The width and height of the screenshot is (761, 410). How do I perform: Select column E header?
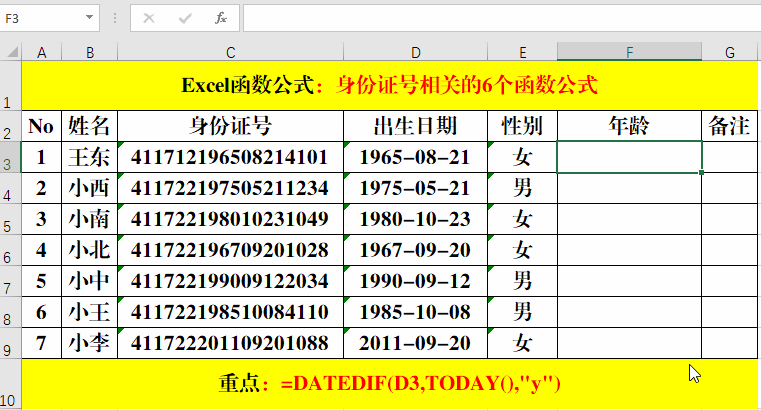tap(522, 52)
